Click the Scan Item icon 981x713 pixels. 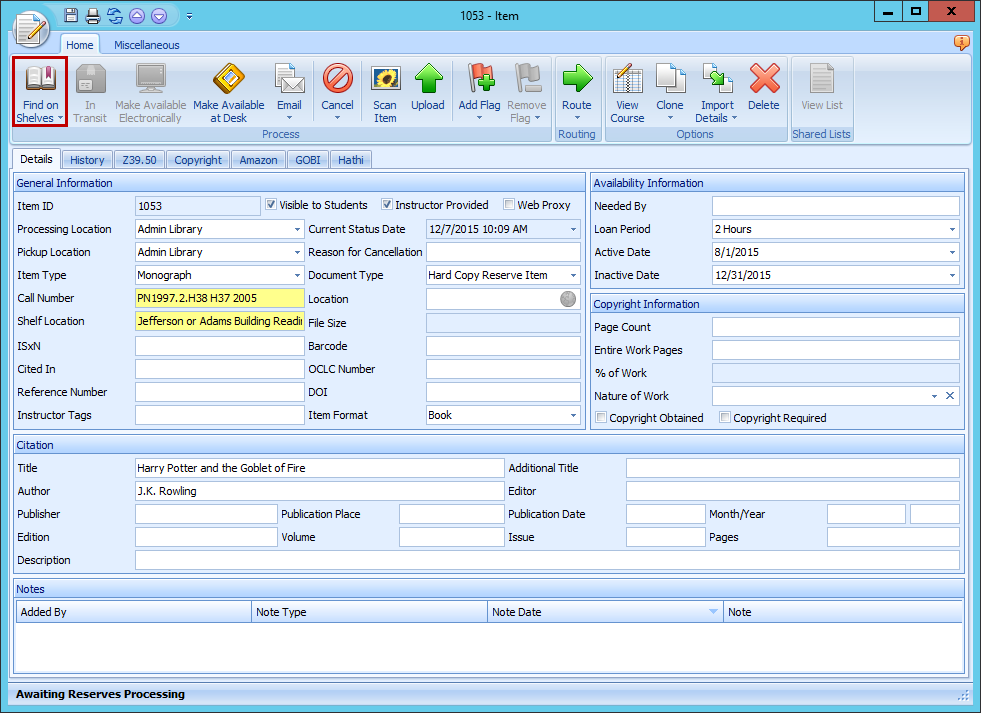pos(385,80)
